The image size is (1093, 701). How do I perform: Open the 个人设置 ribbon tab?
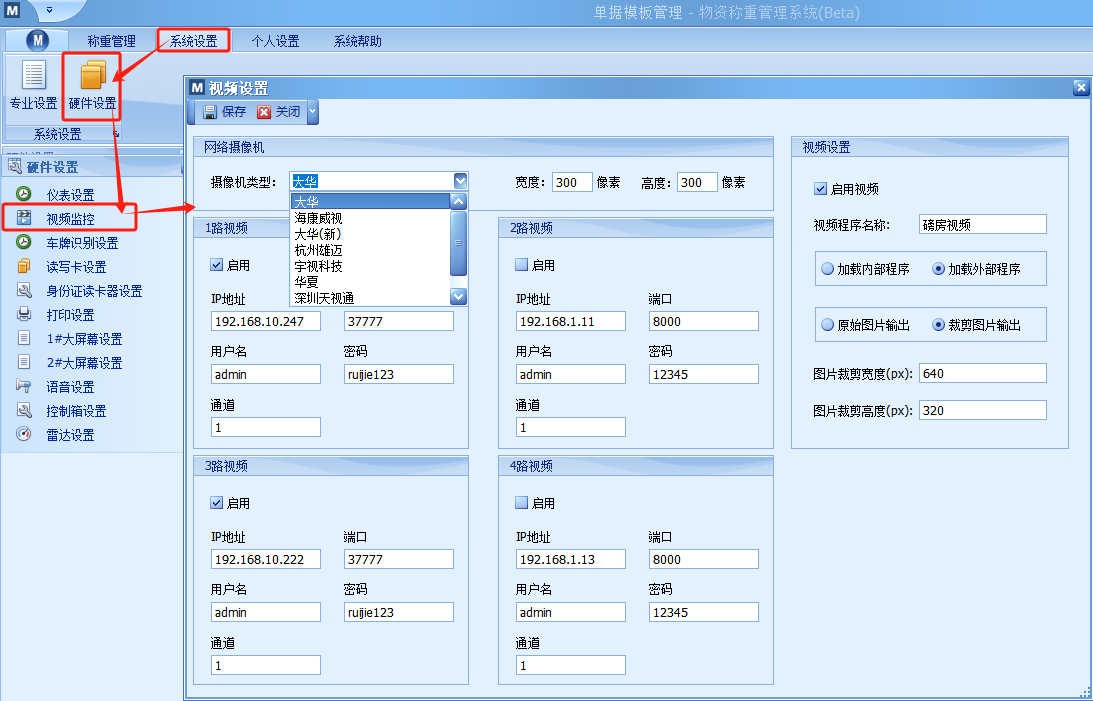coord(275,41)
